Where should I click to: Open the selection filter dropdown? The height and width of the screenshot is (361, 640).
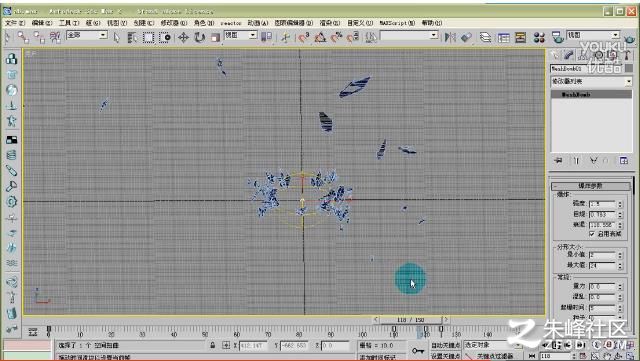(87, 36)
